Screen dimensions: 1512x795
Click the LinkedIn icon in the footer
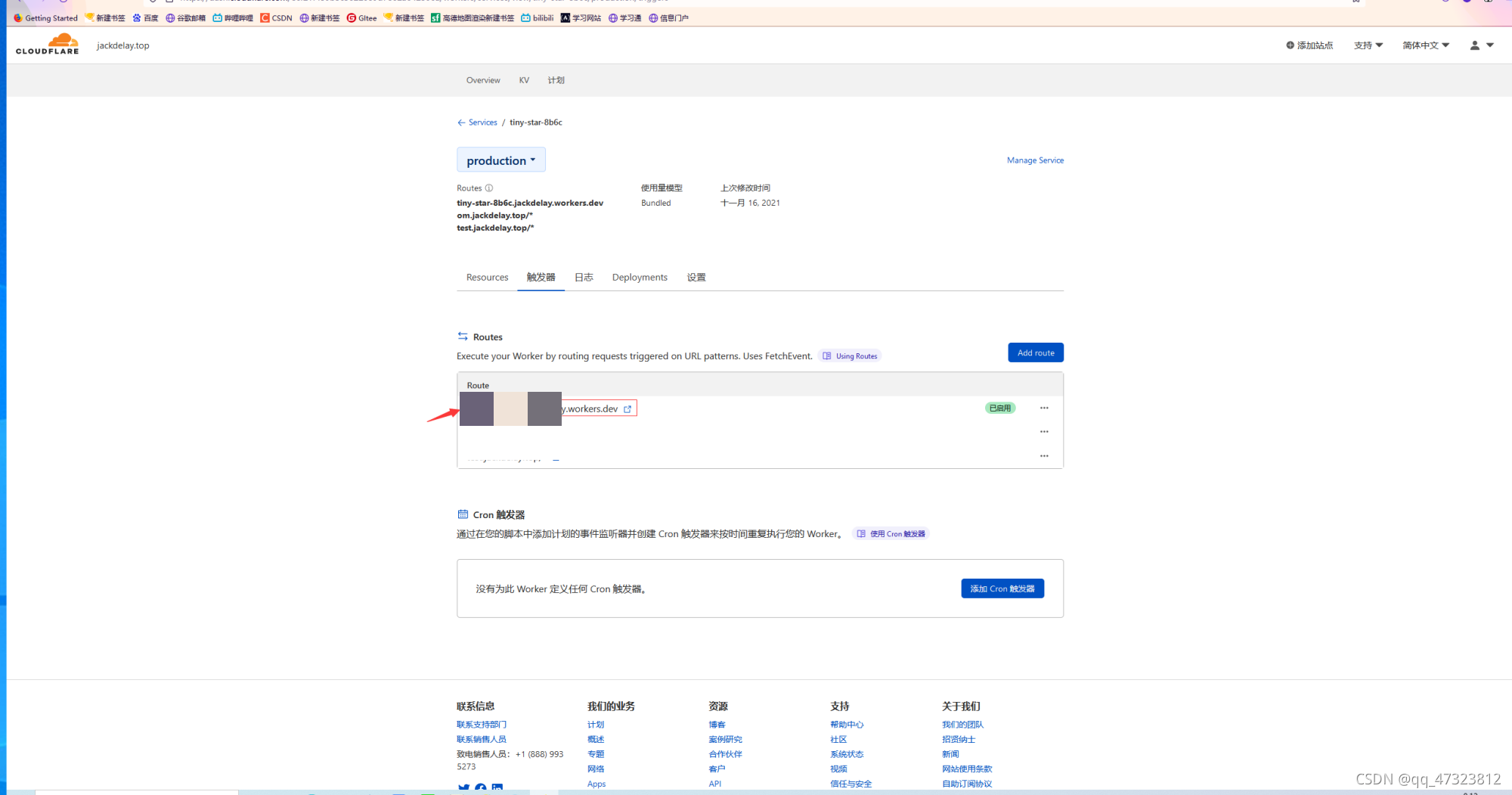[497, 788]
